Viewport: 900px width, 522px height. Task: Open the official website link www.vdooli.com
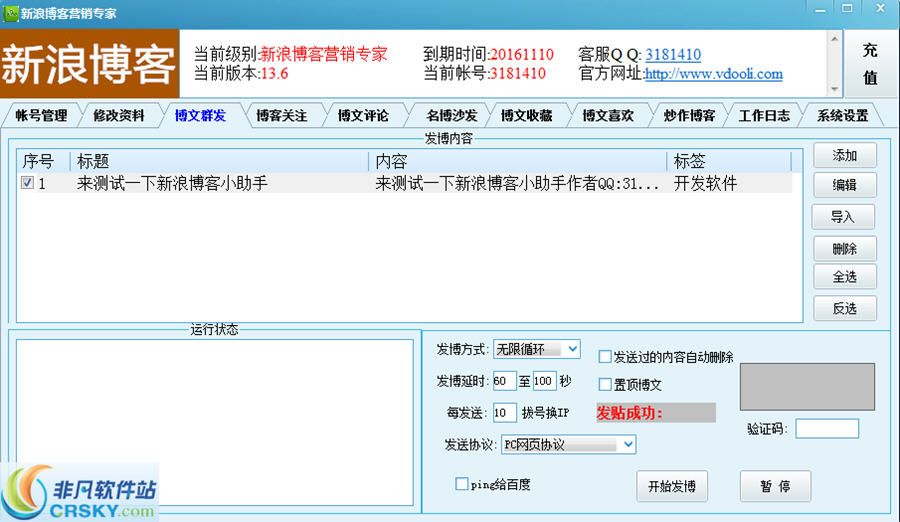point(713,74)
